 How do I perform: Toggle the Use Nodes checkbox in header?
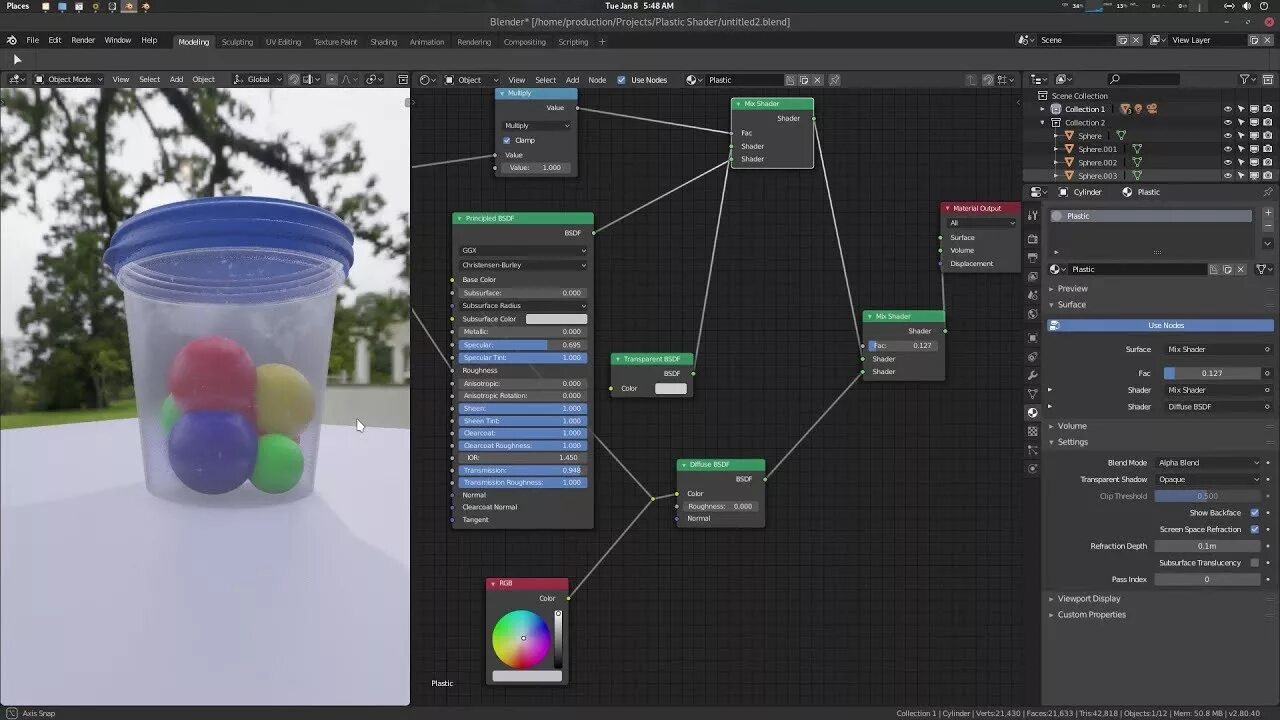point(621,80)
